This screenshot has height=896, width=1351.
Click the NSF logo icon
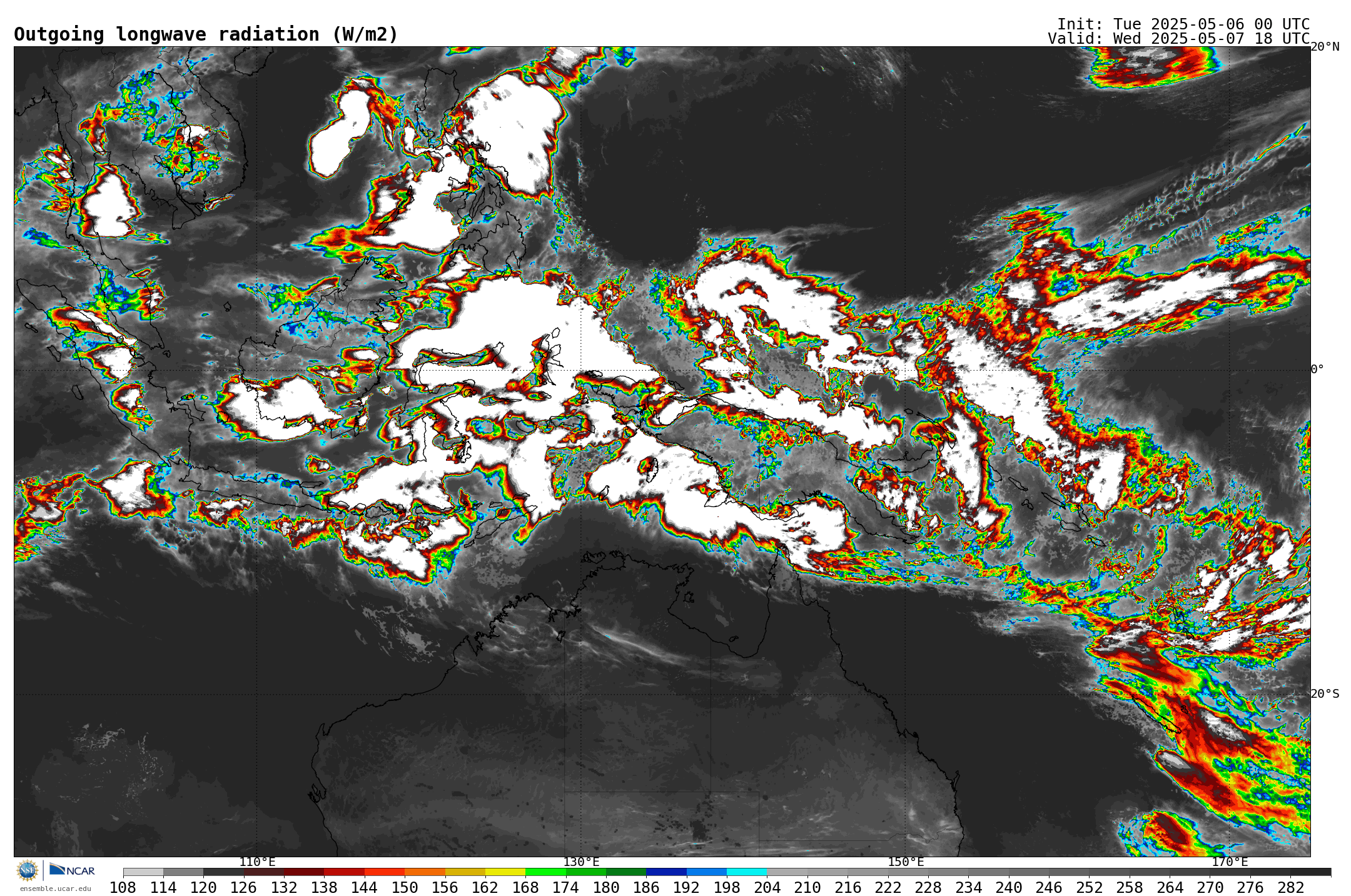(x=28, y=870)
